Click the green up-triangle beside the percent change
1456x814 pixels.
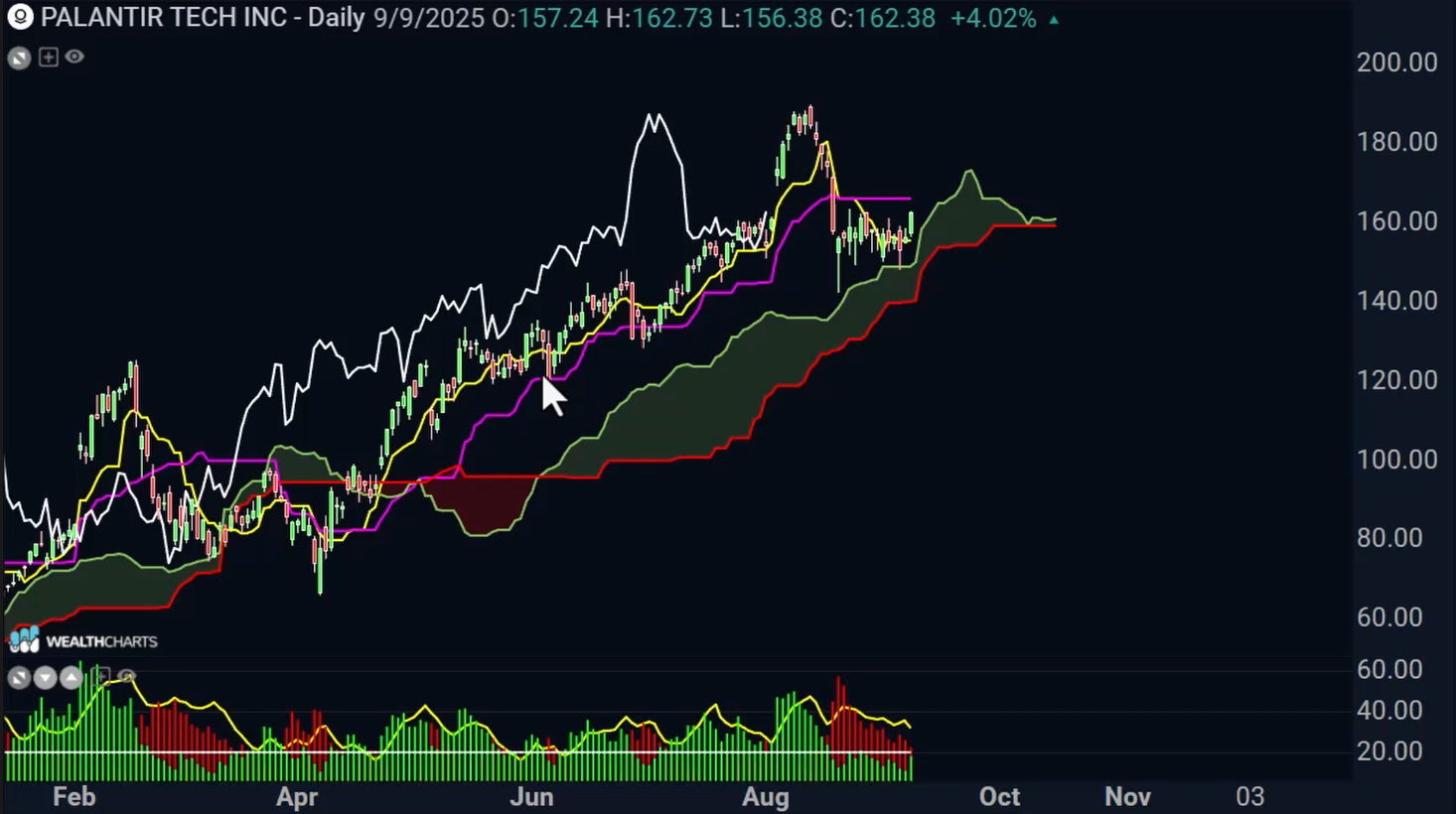[1054, 19]
